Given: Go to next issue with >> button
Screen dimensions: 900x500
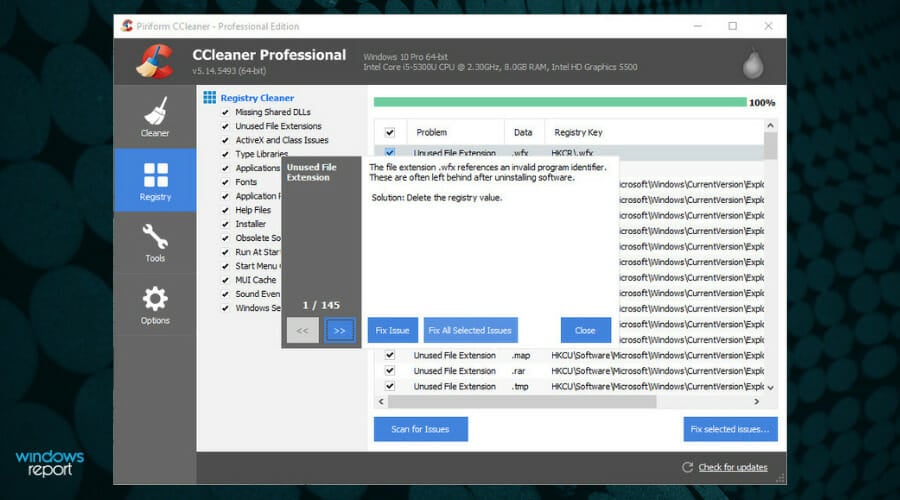Looking at the screenshot, I should (x=339, y=331).
